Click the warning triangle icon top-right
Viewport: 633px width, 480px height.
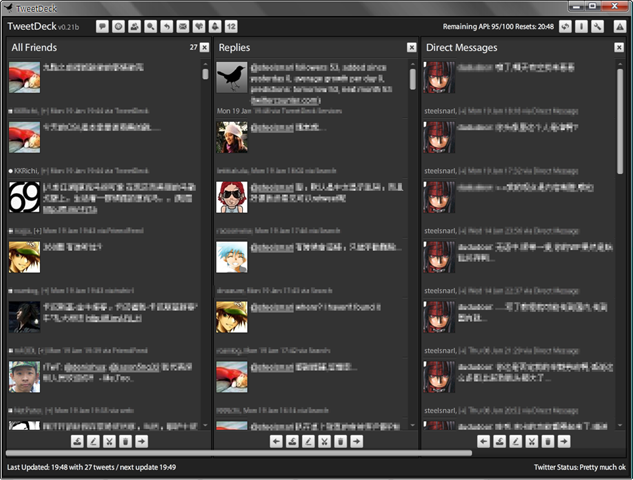click(x=620, y=27)
